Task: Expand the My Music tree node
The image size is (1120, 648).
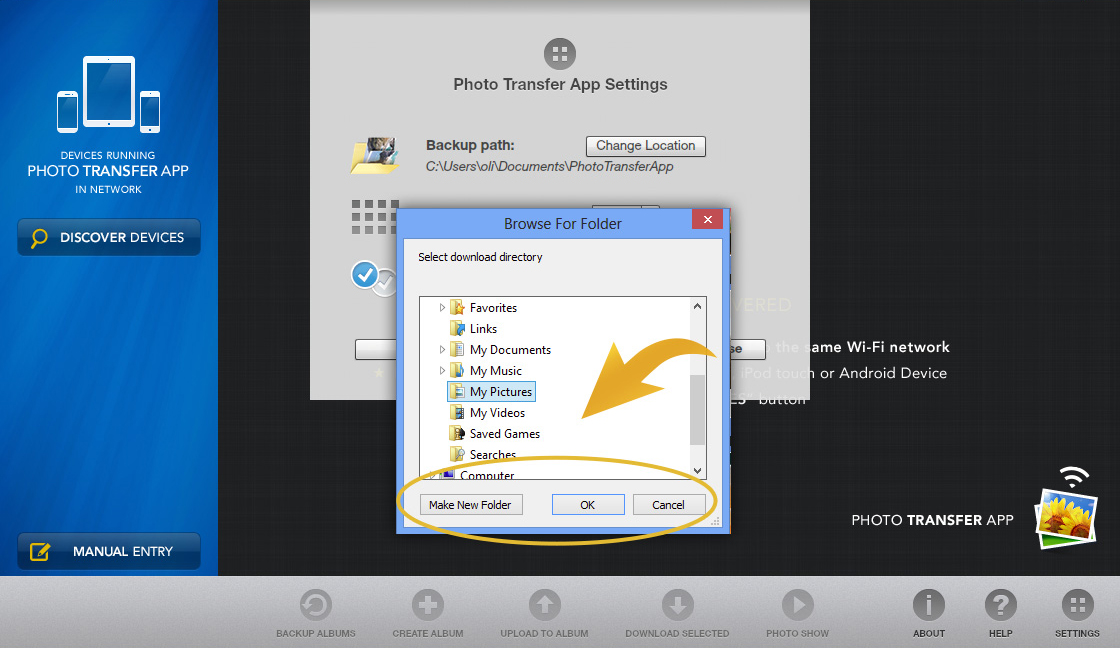Action: (441, 371)
